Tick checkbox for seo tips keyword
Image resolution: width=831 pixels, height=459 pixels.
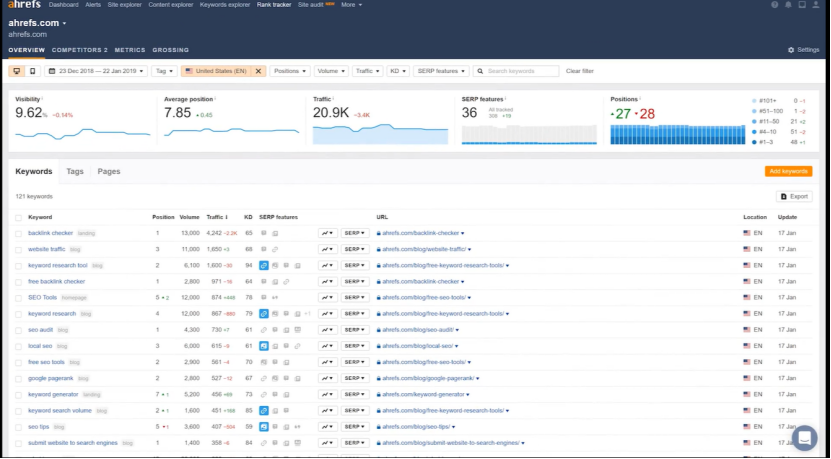pyautogui.click(x=19, y=427)
